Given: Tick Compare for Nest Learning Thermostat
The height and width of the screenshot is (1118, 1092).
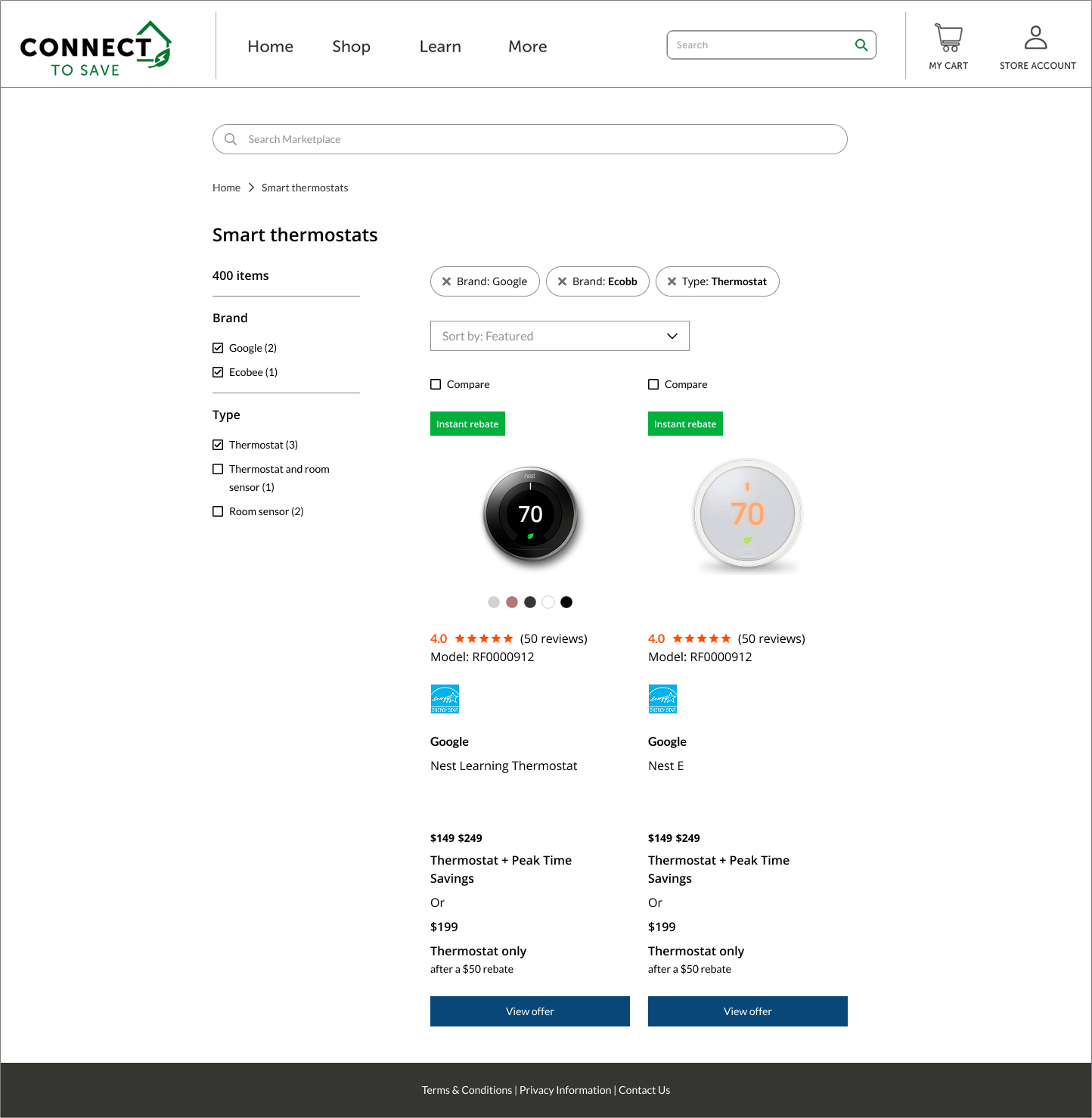Looking at the screenshot, I should (436, 384).
